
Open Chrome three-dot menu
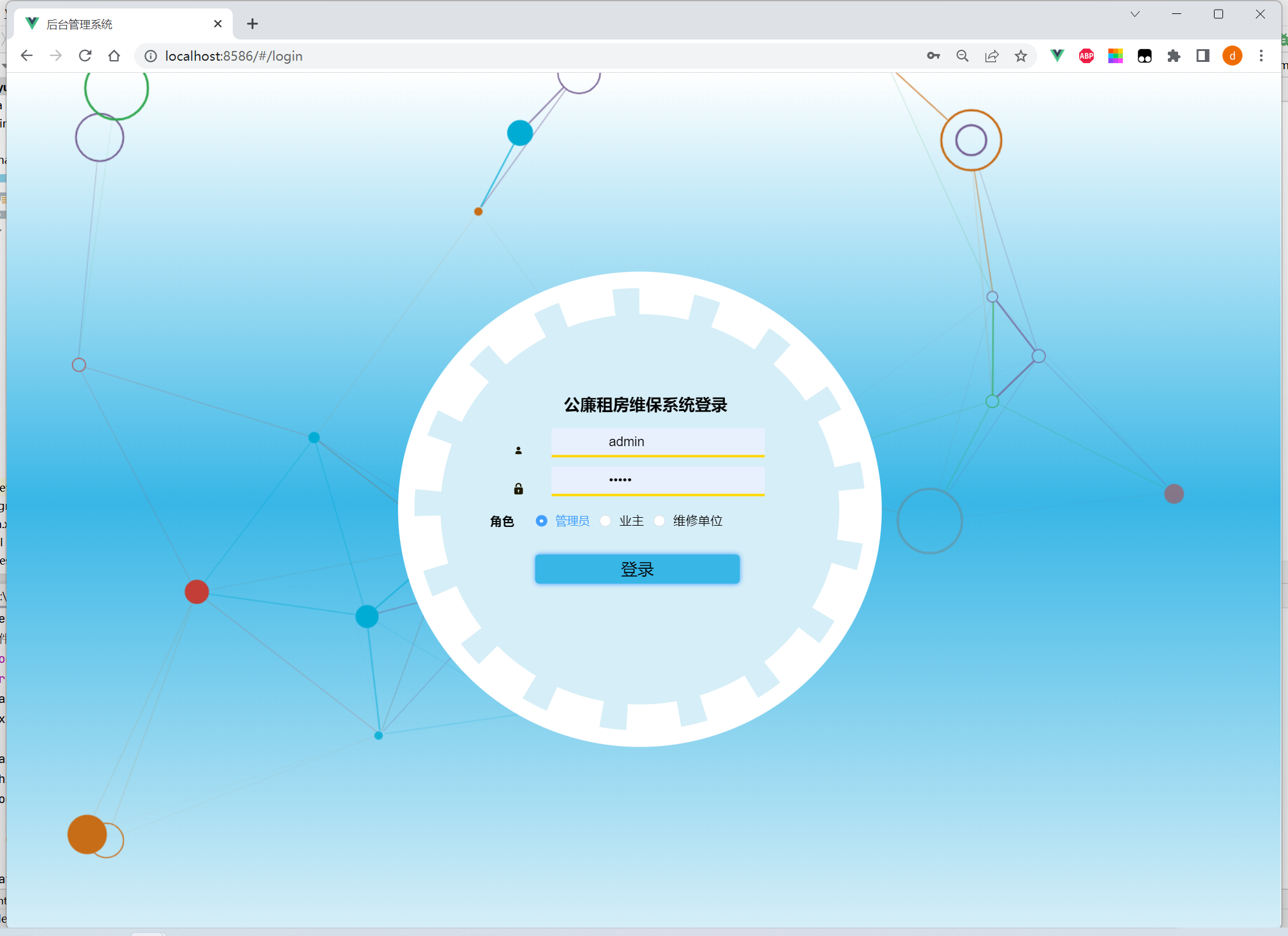[1261, 56]
